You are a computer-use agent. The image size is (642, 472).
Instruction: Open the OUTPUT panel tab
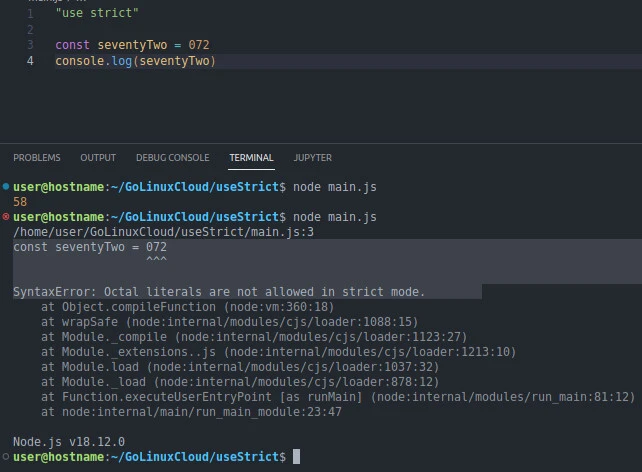(x=98, y=158)
